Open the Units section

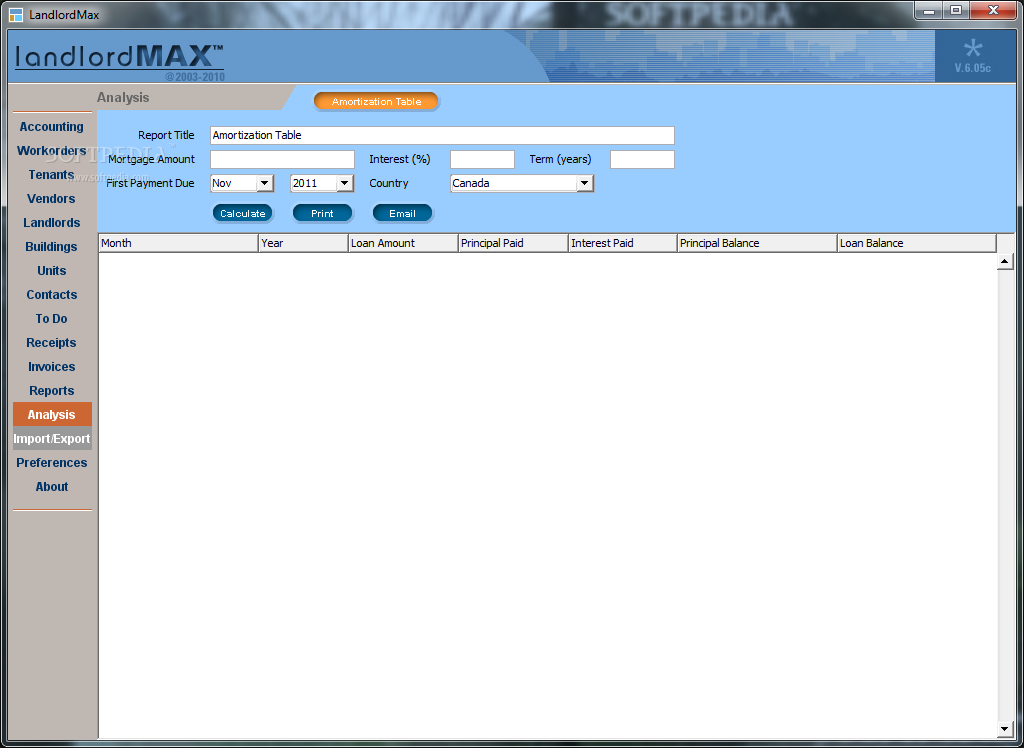point(52,270)
